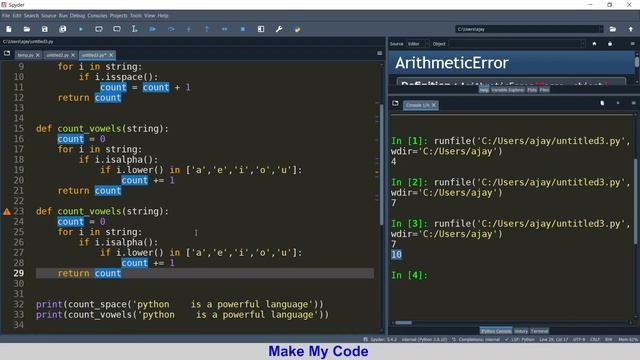
Task: Click the editor vertical scrollbar
Action: tap(381, 164)
